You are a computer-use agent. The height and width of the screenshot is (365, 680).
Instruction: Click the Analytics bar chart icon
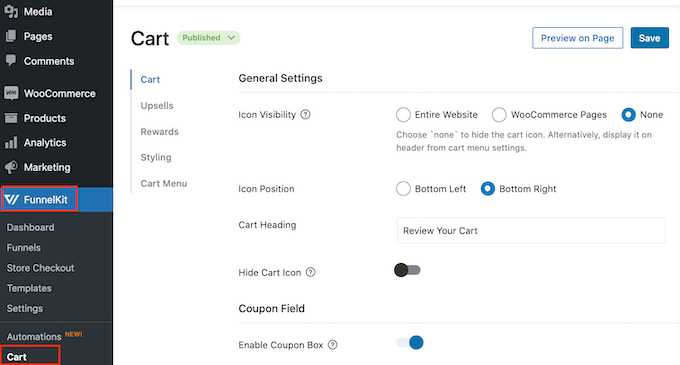tap(11, 143)
